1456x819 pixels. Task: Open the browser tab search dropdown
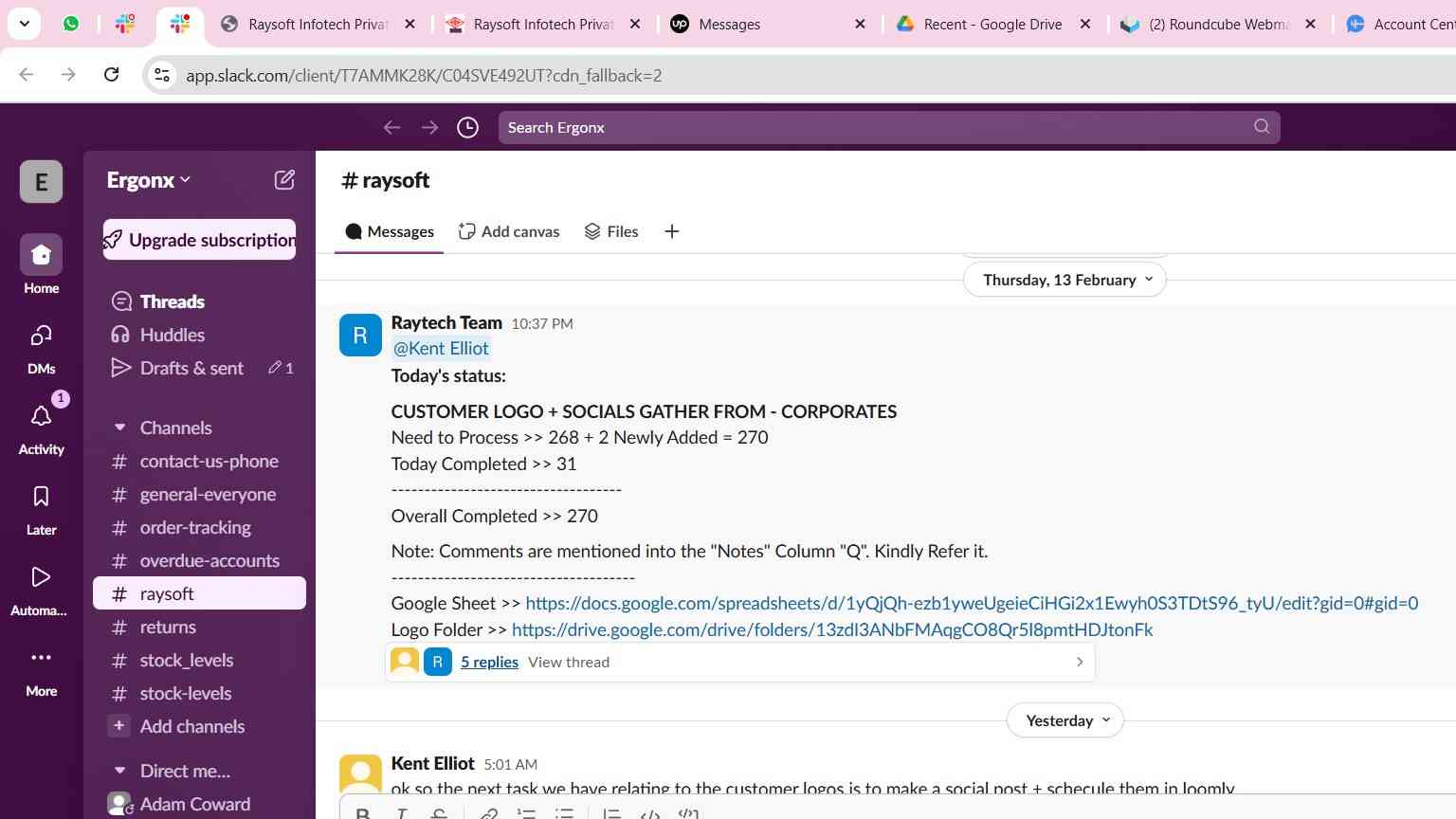coord(24,24)
